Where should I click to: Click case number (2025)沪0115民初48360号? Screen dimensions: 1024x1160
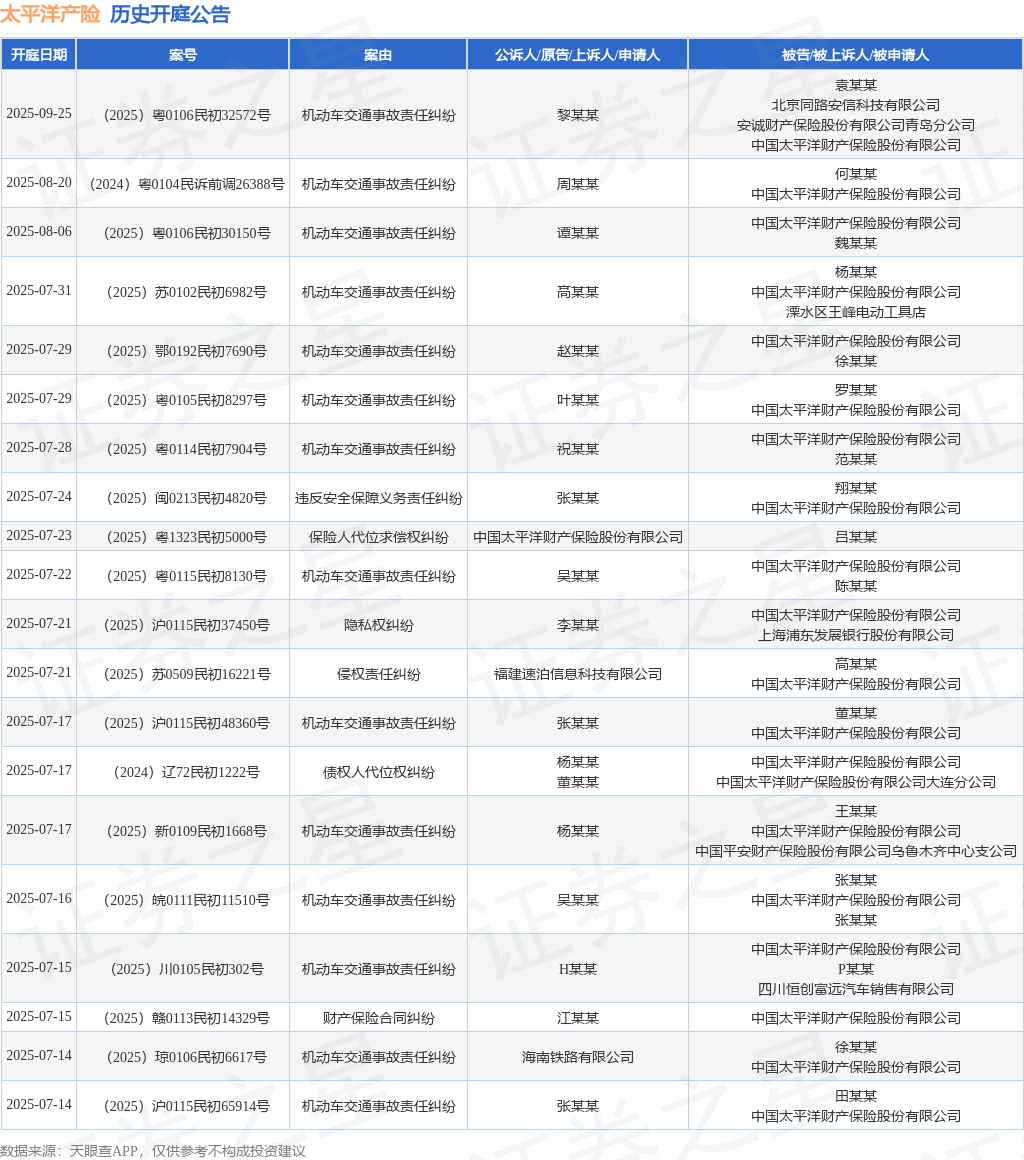(x=186, y=723)
